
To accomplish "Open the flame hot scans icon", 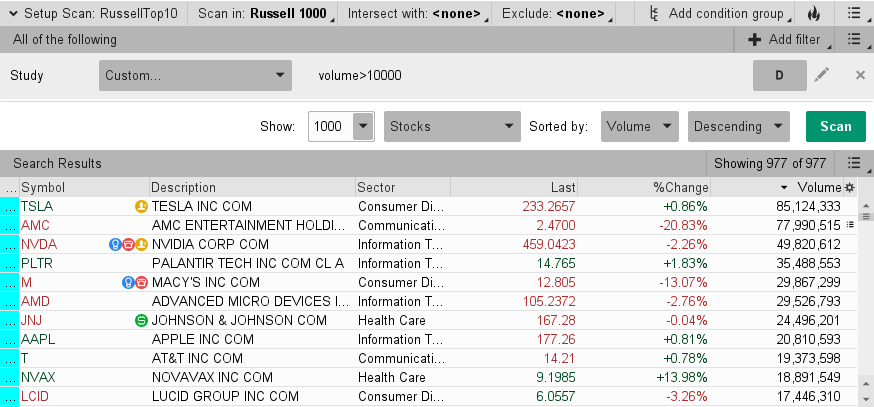I will (x=814, y=14).
